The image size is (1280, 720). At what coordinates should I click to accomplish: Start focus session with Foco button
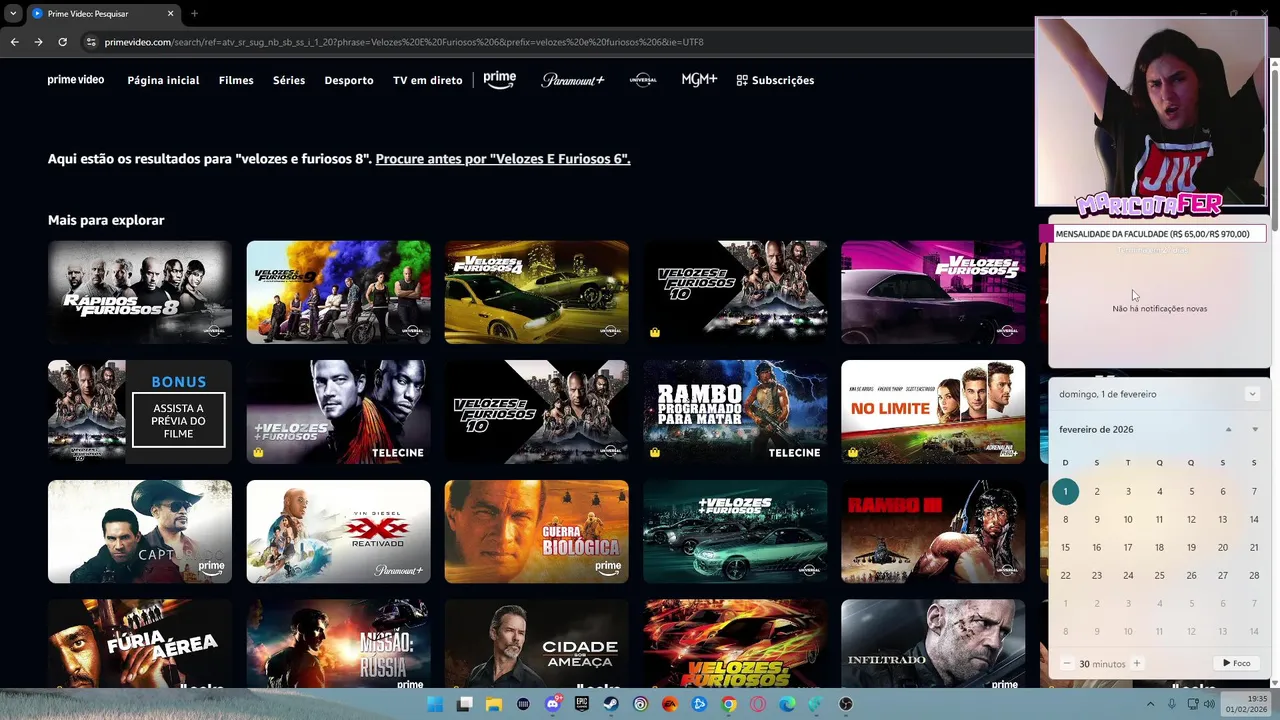(1236, 663)
